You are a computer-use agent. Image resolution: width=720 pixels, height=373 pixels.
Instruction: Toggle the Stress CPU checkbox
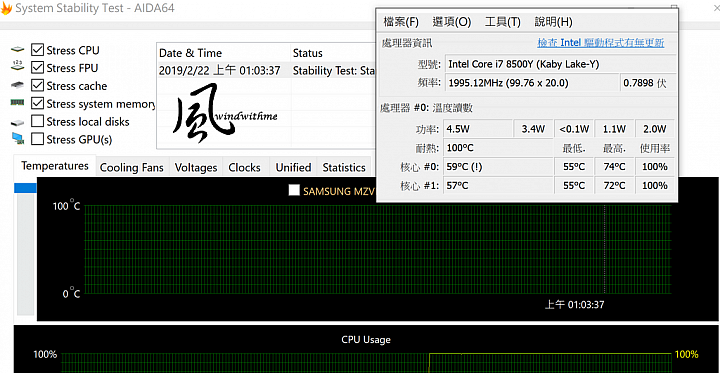pos(38,50)
